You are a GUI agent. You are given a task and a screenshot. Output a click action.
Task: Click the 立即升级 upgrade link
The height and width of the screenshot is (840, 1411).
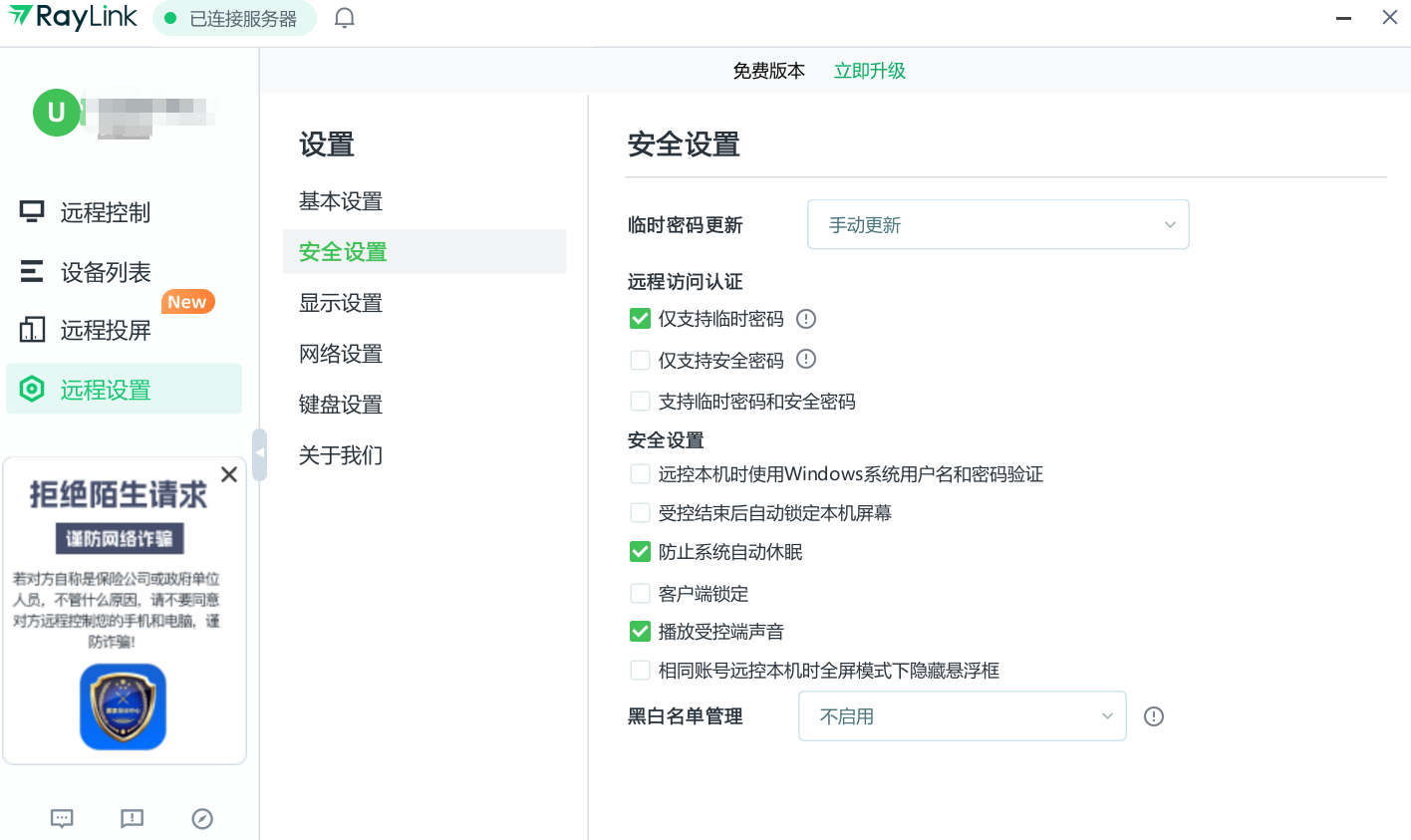[870, 71]
